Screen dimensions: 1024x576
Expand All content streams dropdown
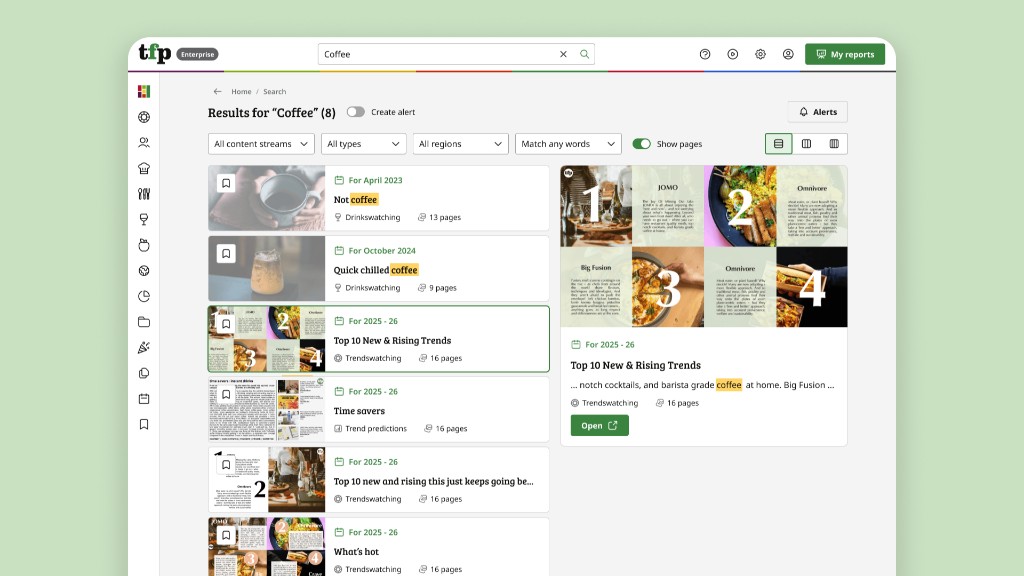261,144
